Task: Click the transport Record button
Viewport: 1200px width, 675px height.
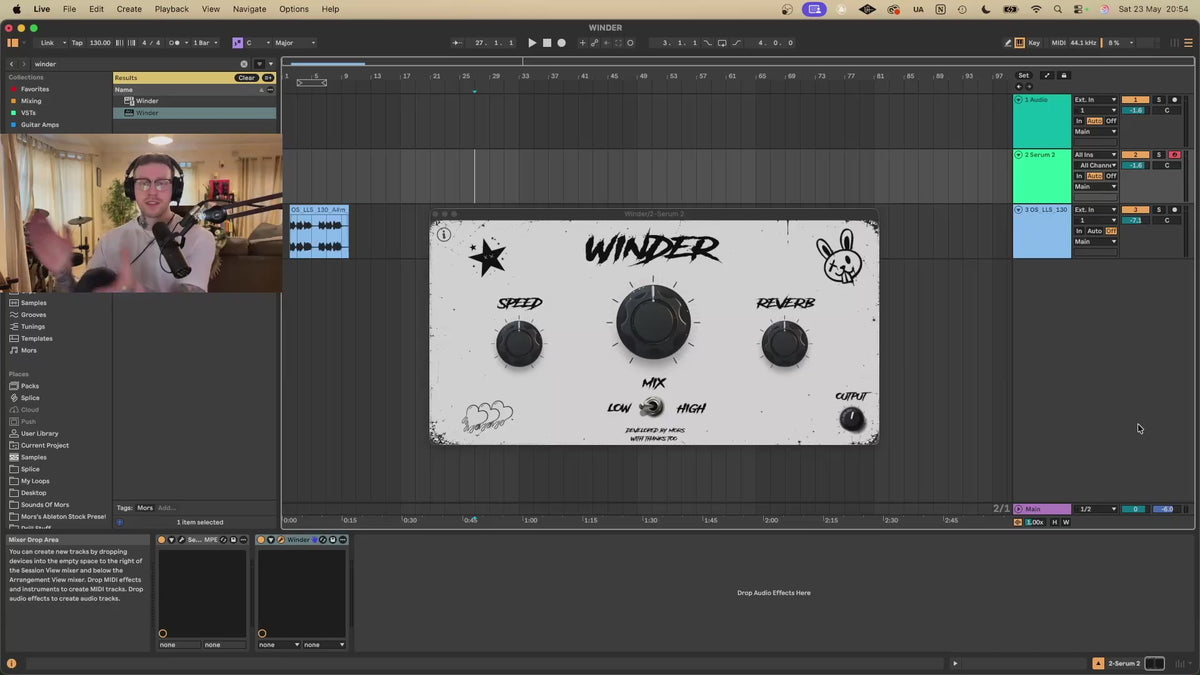Action: [561, 43]
